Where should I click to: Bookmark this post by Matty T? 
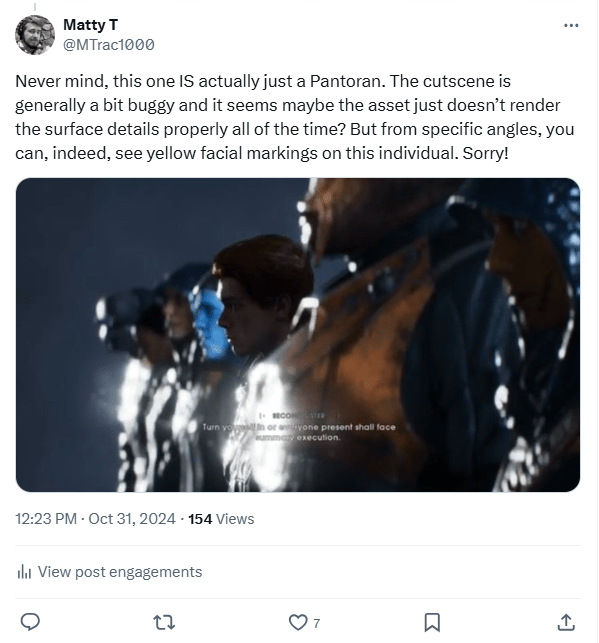(x=432, y=622)
